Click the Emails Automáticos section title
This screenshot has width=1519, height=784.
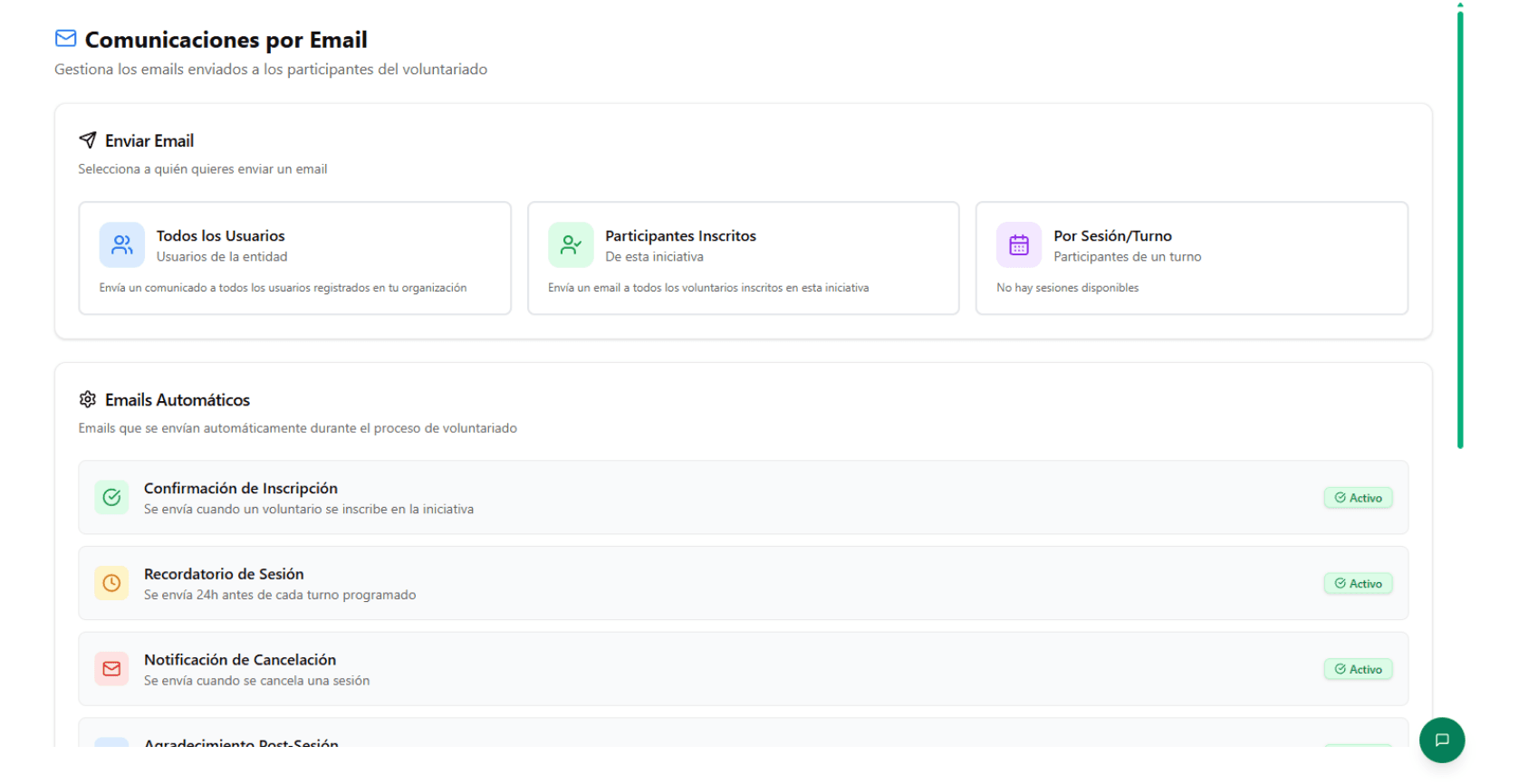(178, 400)
